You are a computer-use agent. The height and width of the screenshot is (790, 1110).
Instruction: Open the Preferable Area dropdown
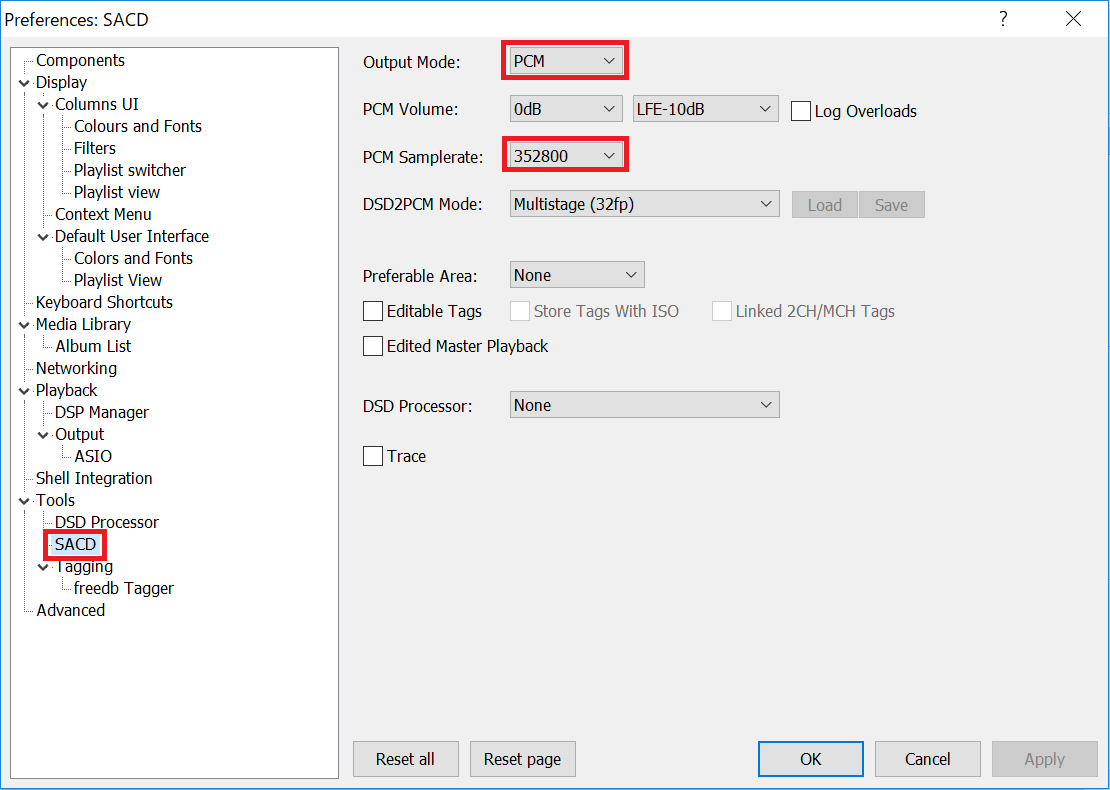(x=577, y=275)
